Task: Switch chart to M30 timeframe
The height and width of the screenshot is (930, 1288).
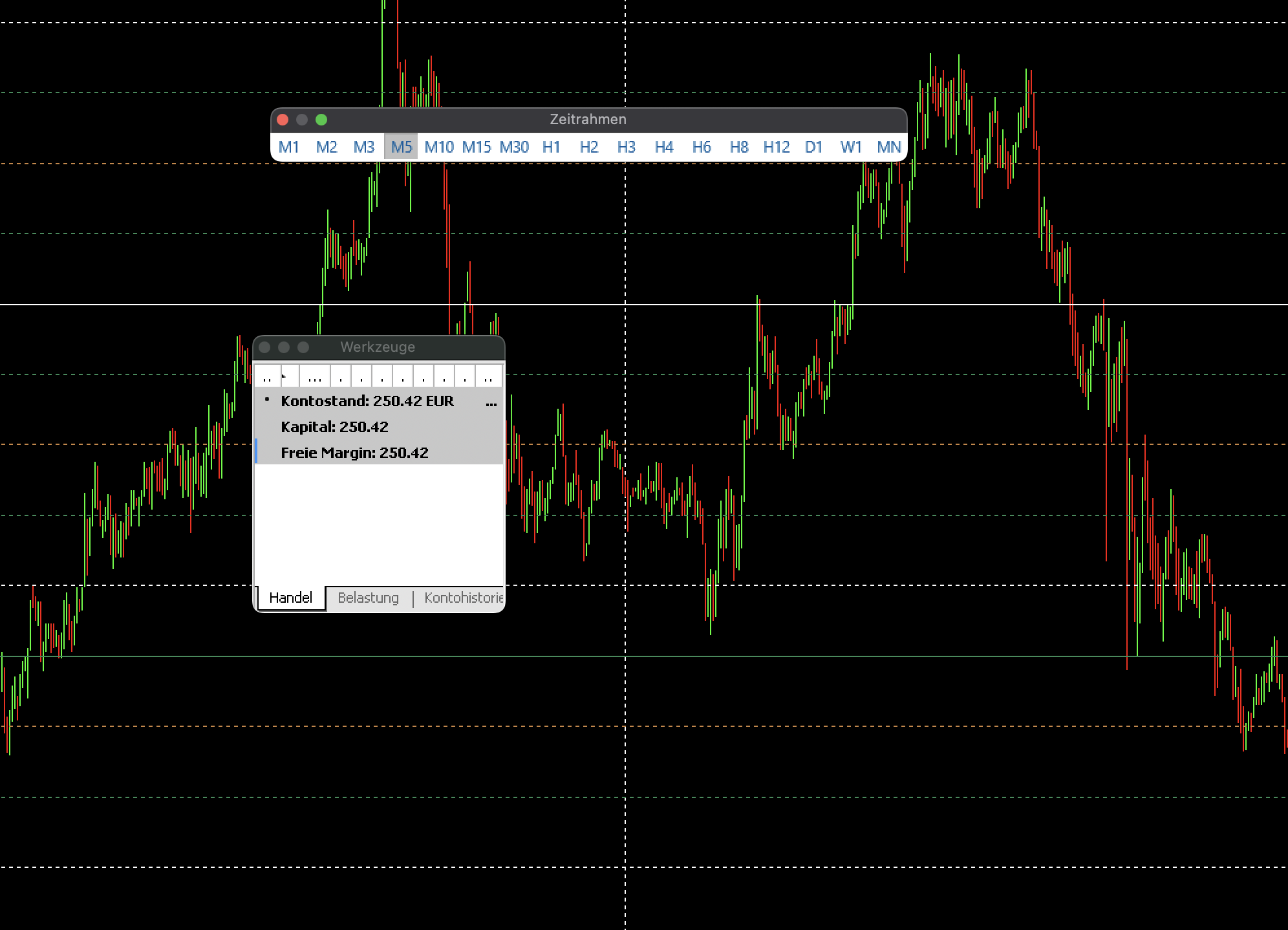Action: point(514,147)
